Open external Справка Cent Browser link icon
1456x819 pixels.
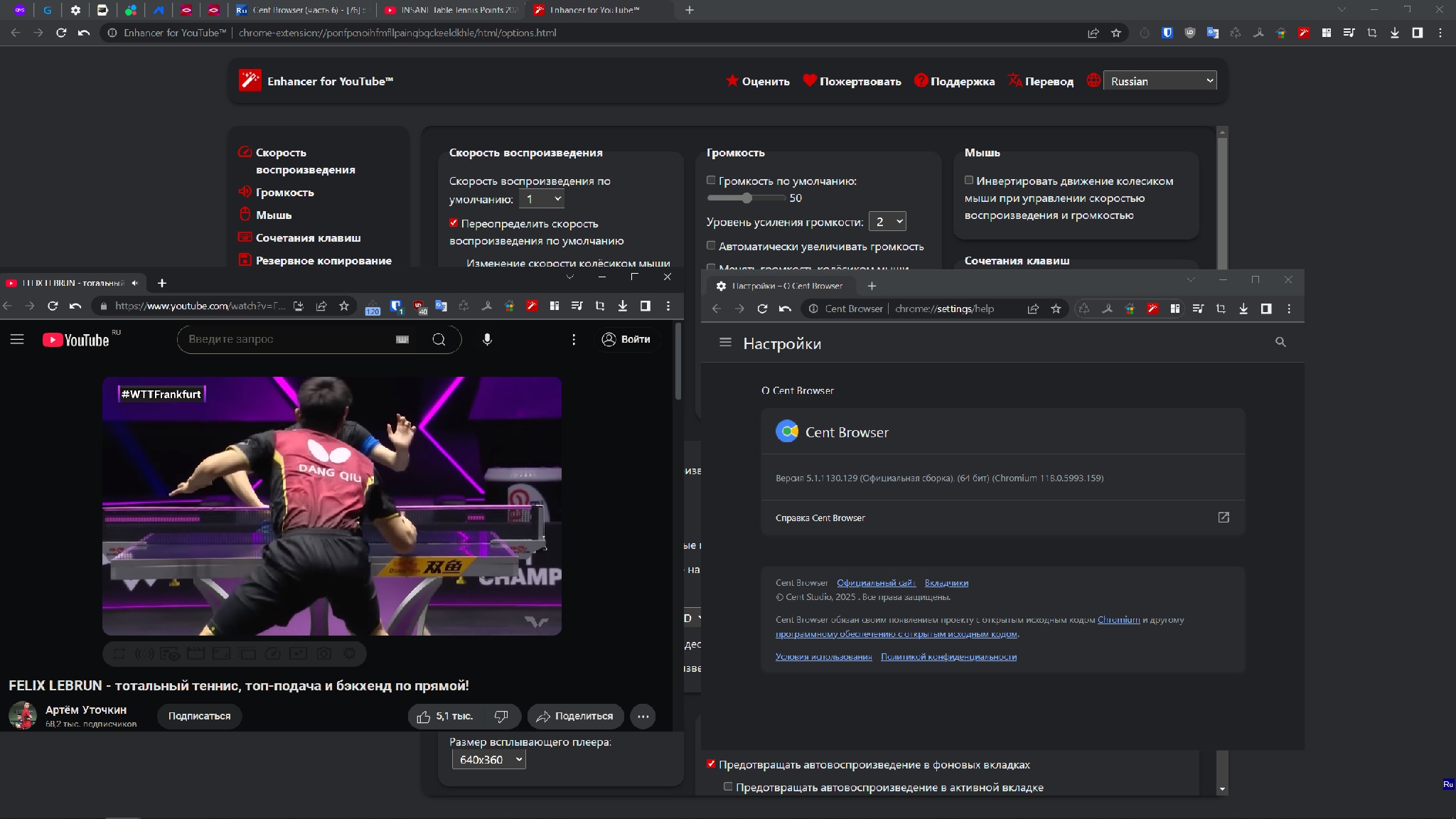1224,518
